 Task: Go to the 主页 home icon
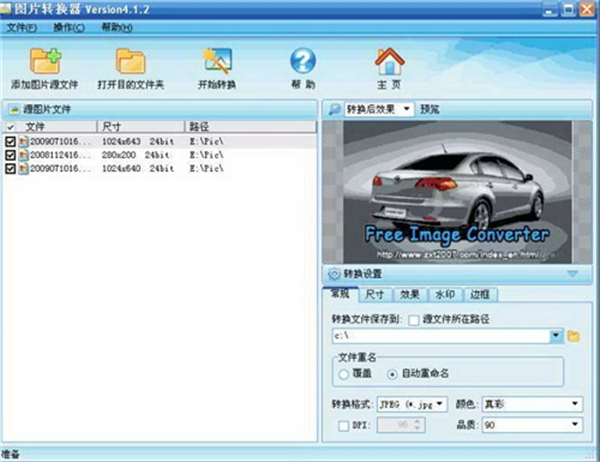tap(388, 64)
